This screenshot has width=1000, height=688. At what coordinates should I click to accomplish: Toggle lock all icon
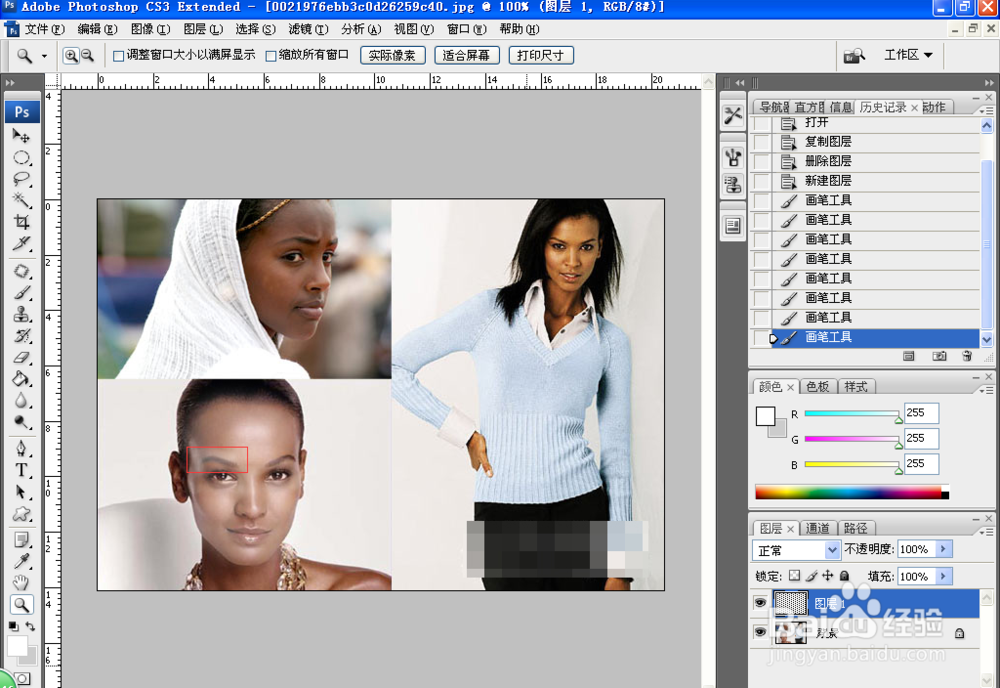[844, 576]
